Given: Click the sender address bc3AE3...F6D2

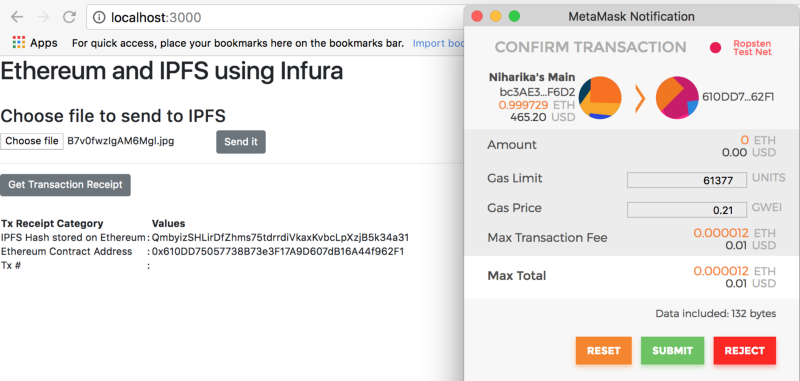Looking at the screenshot, I should (537, 92).
